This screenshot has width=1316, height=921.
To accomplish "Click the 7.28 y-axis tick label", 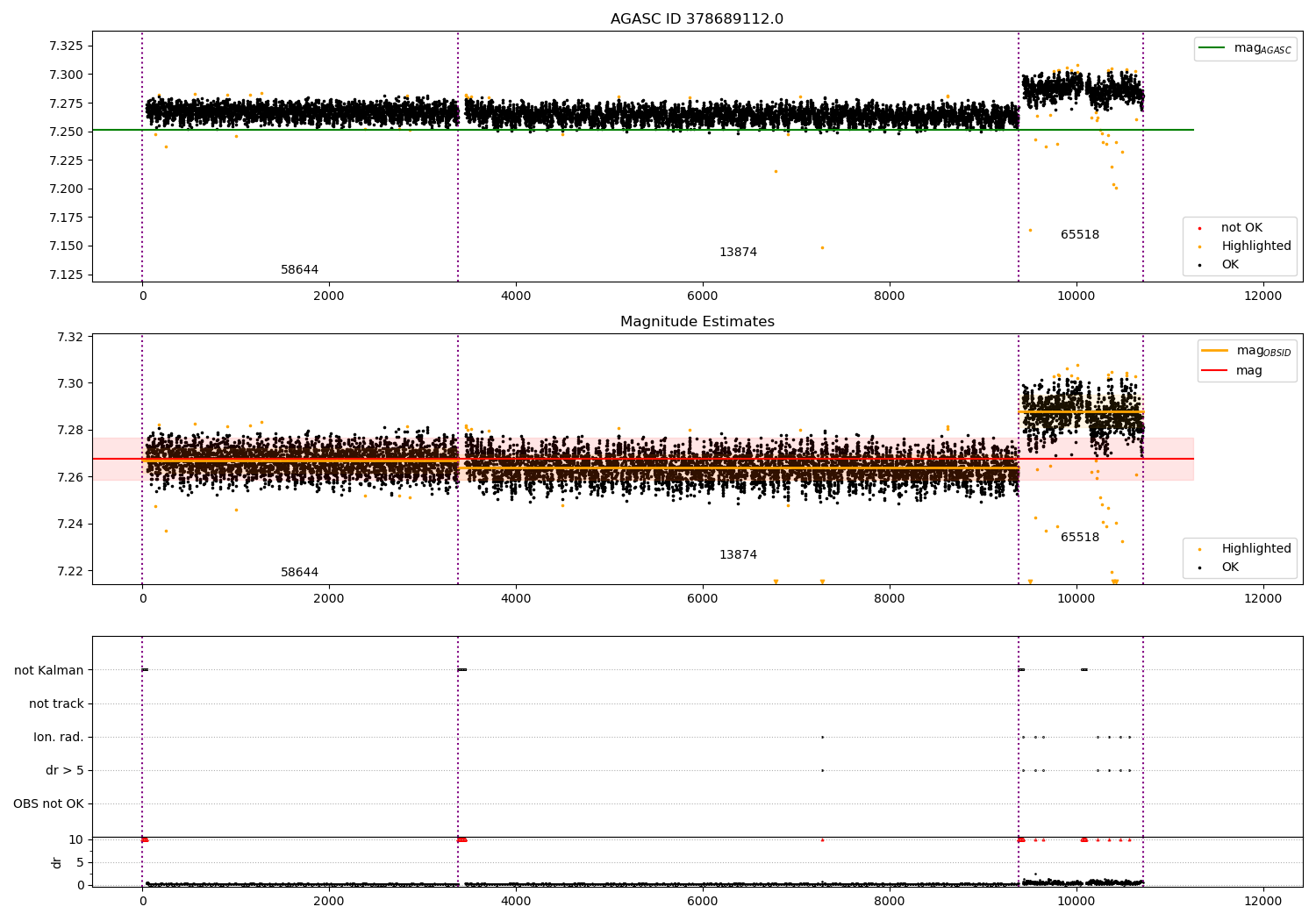I will click(69, 430).
